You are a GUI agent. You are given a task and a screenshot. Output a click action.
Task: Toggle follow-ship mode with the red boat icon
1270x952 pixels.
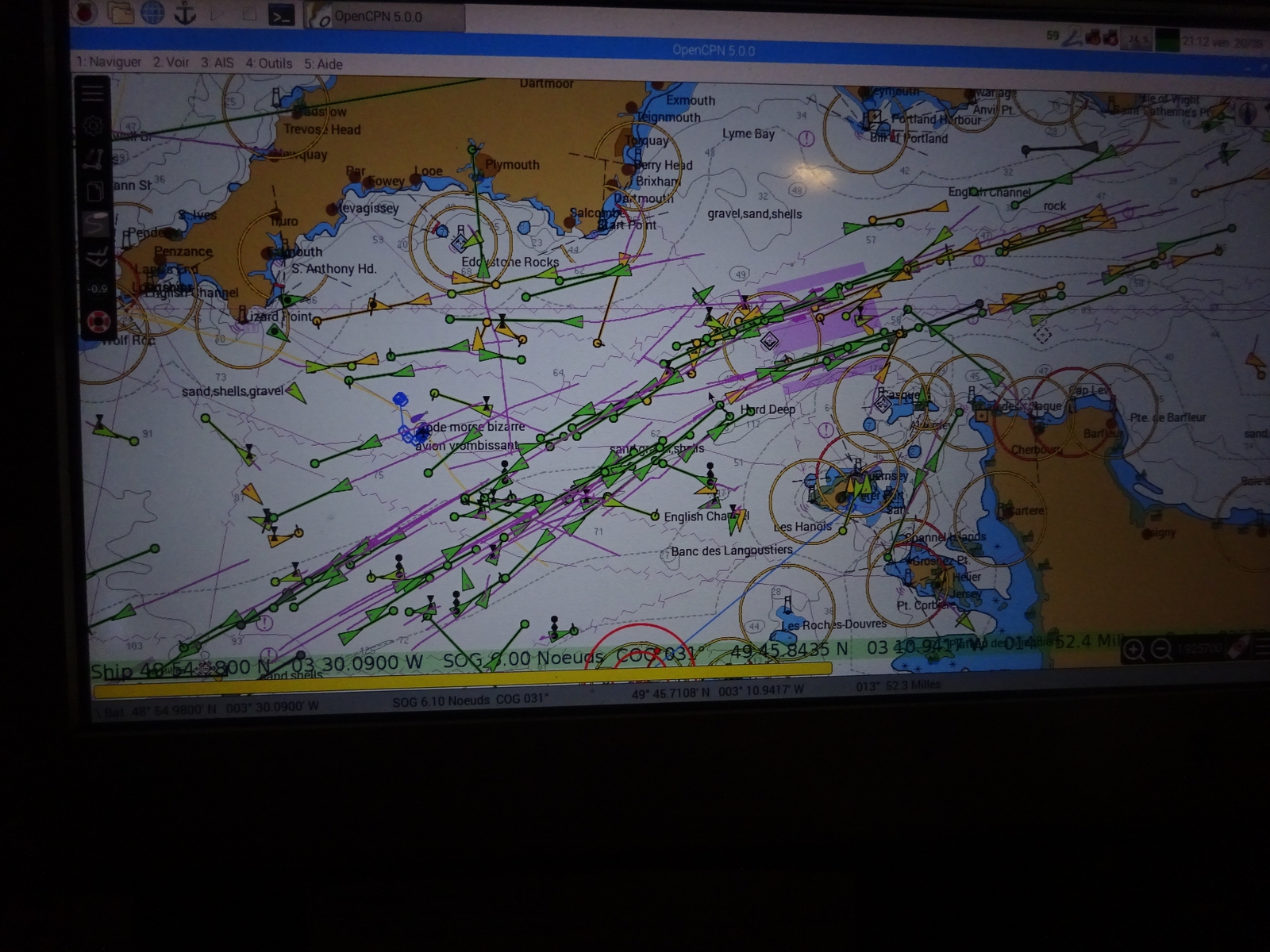(1239, 647)
